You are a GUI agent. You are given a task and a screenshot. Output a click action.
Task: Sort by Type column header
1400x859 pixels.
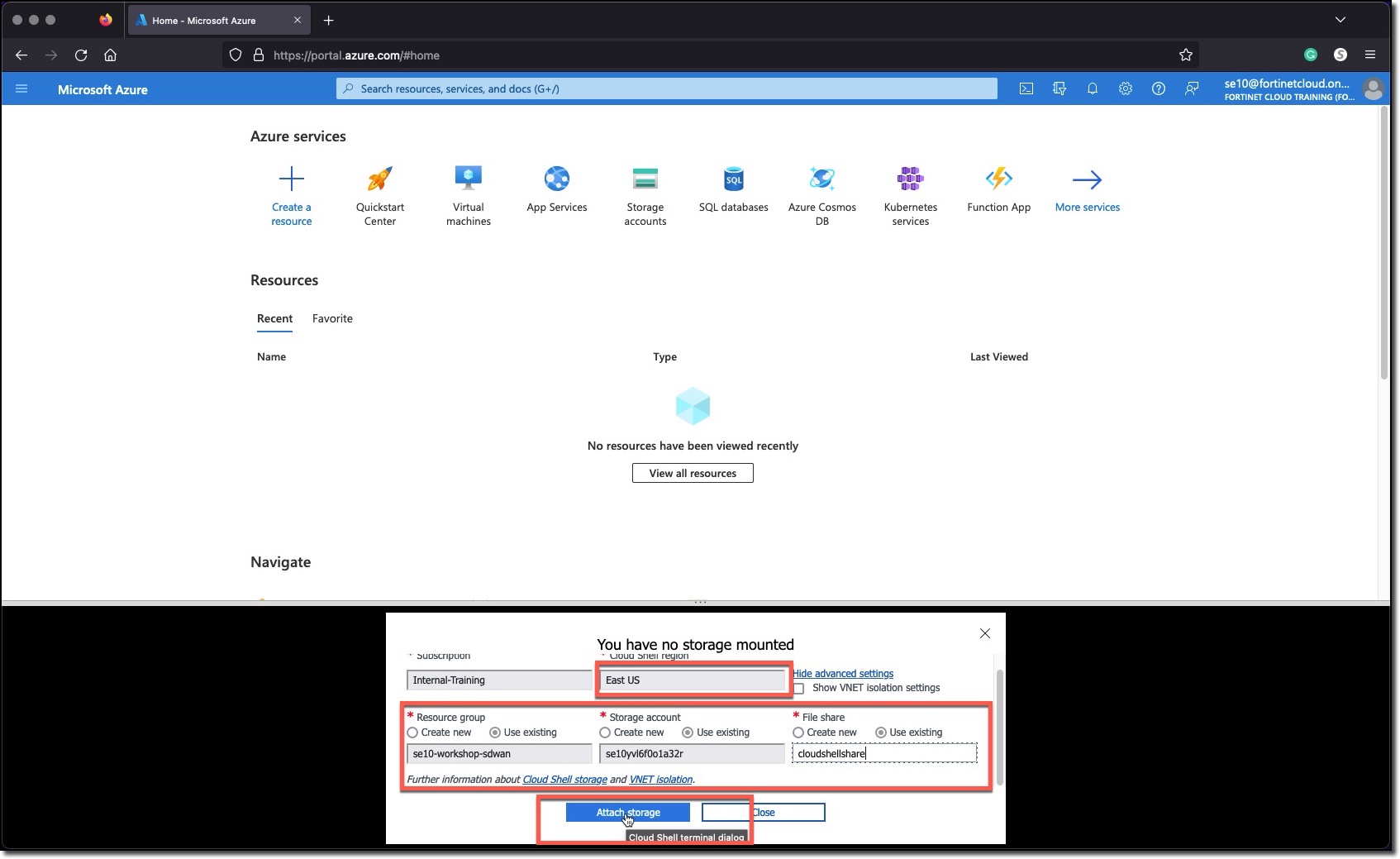[664, 357]
